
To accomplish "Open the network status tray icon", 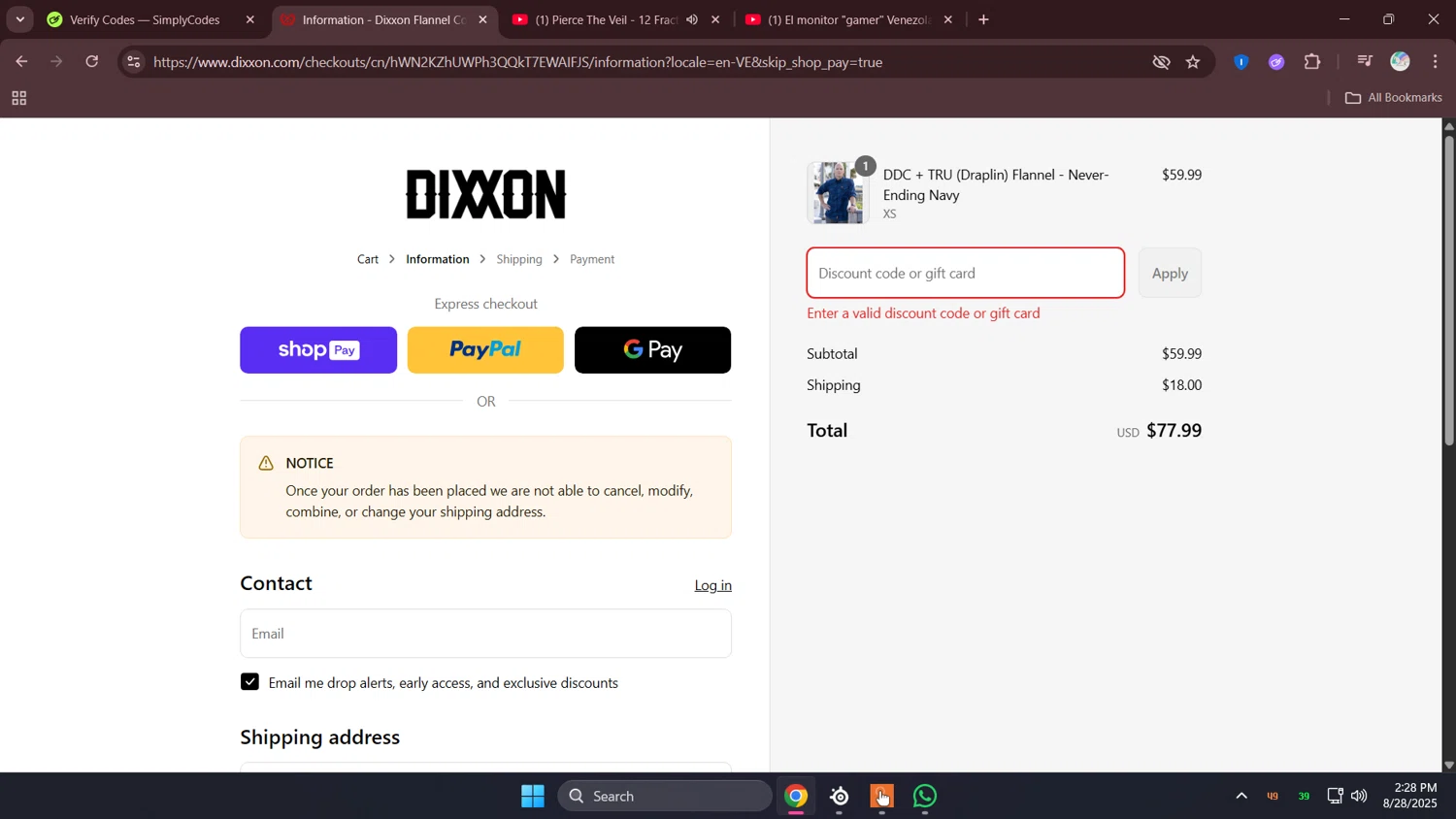I will click(x=1335, y=797).
